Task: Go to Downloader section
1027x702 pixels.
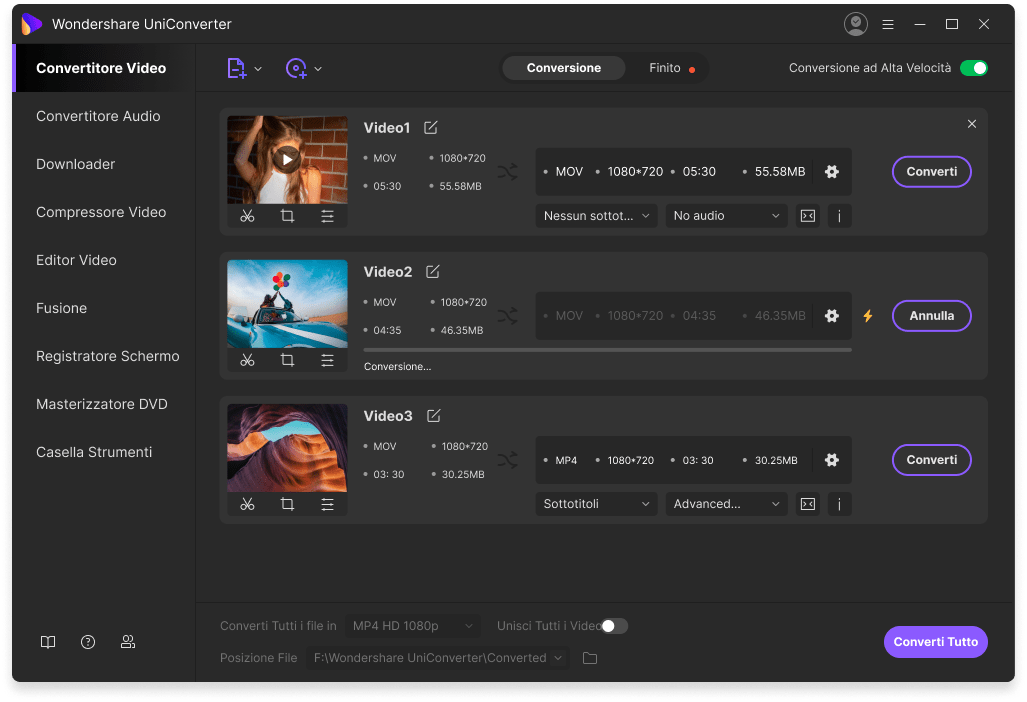Action: [75, 164]
